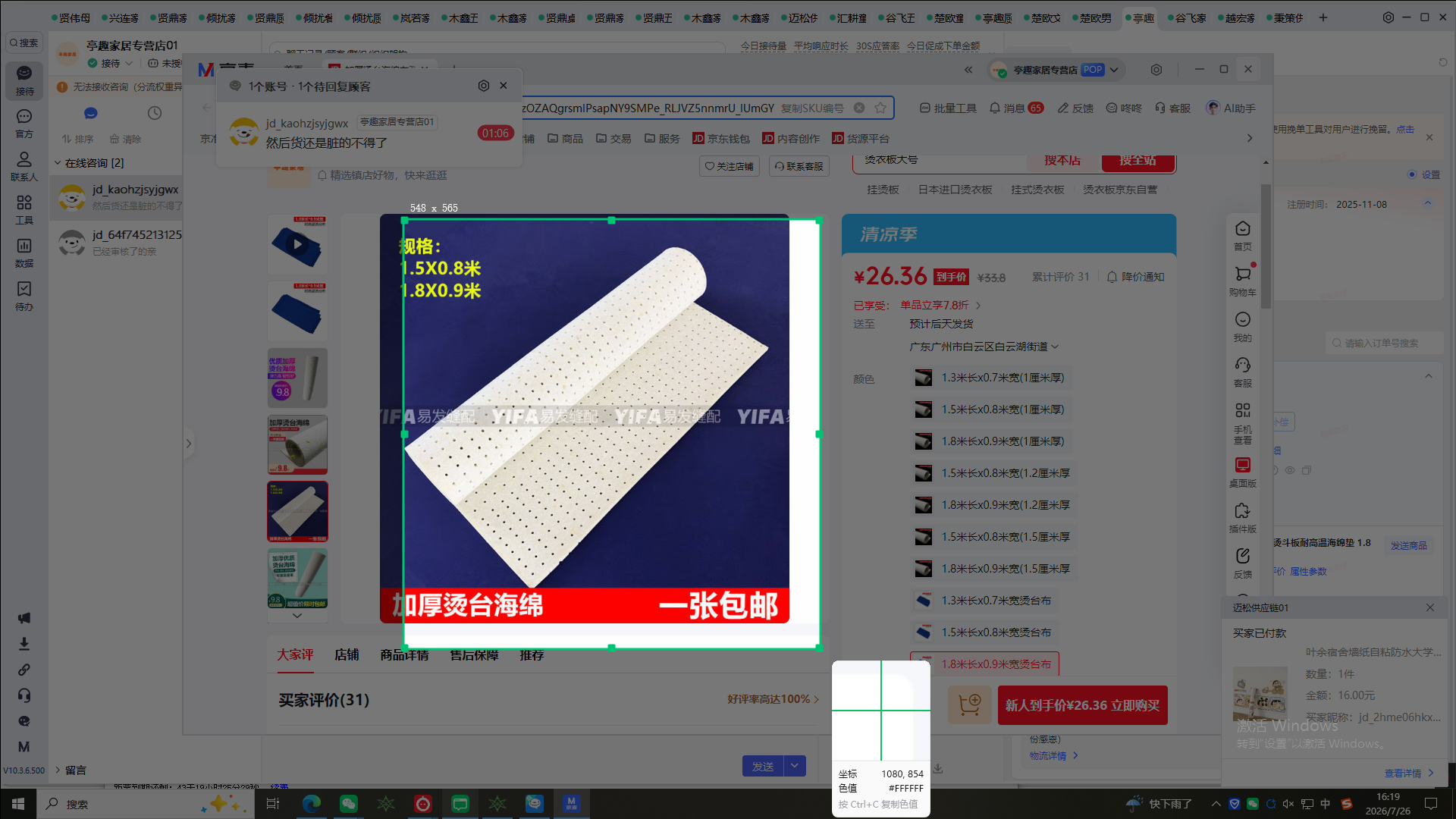The image size is (1456, 819).
Task: Open WeChat from the Windows taskbar
Action: pos(348,804)
